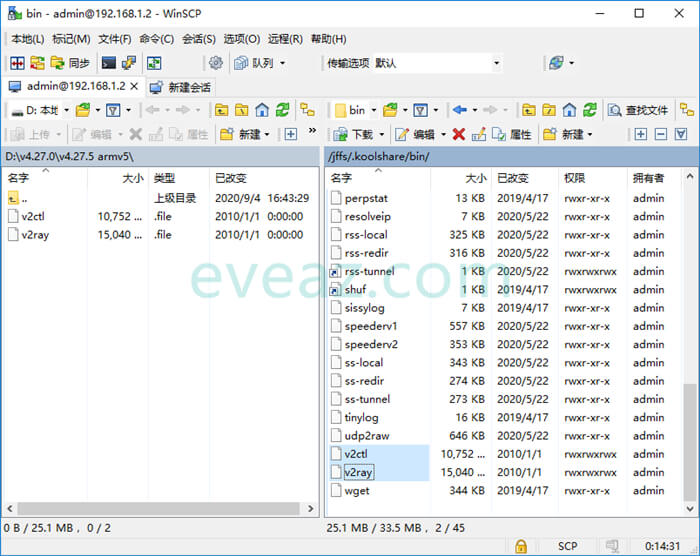Click the Synchronize (同步) toolbar button
Viewport: 700px width, 556px height.
71,63
